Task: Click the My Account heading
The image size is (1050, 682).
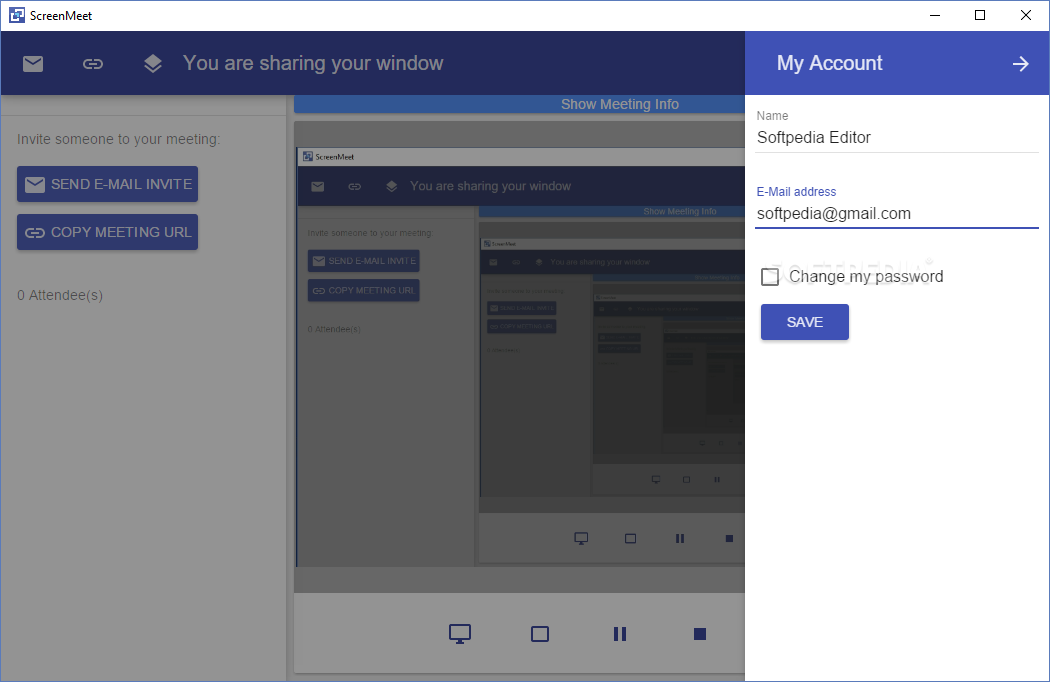Action: (830, 63)
